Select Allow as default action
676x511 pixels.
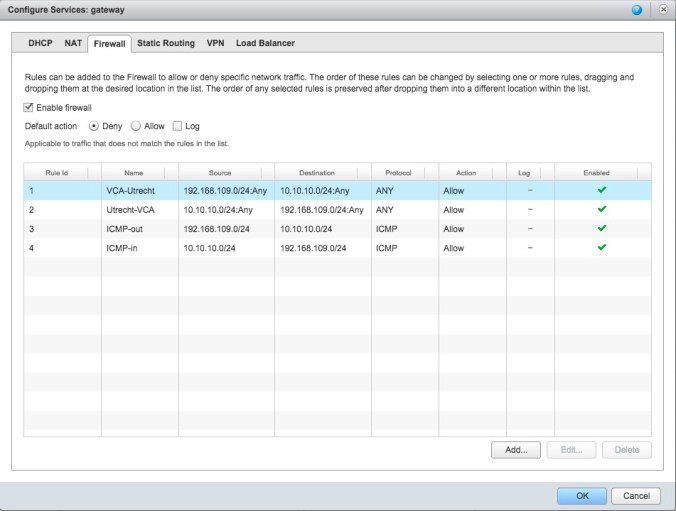pyautogui.click(x=139, y=126)
